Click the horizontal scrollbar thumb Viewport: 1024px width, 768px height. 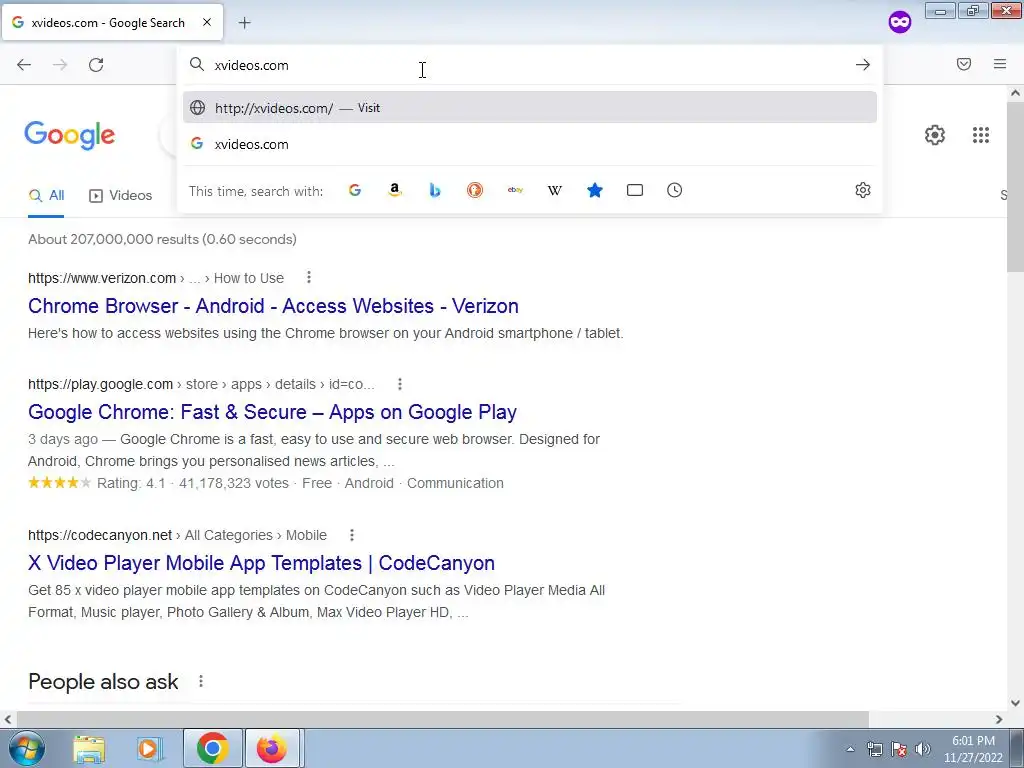click(441, 719)
